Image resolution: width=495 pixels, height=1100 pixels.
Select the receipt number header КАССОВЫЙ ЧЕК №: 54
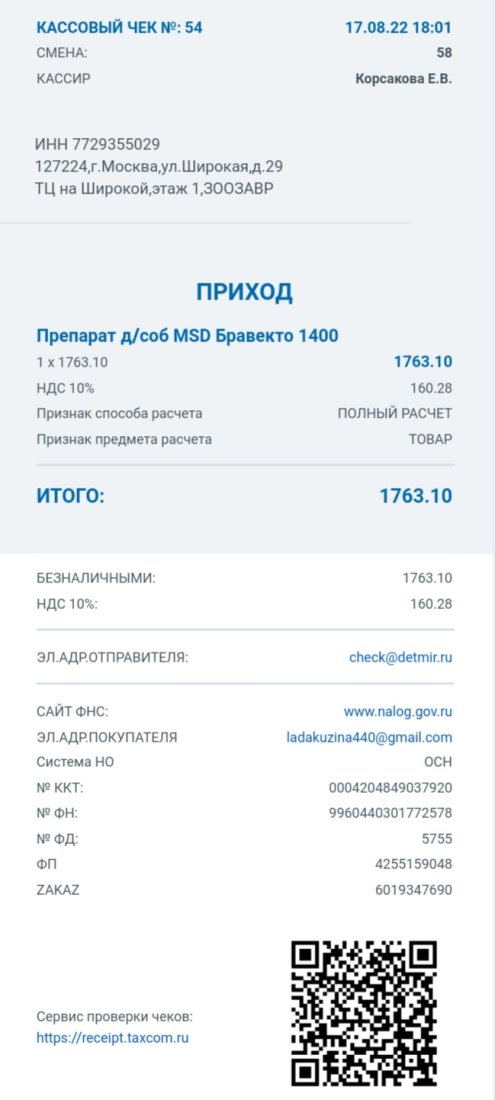[120, 28]
